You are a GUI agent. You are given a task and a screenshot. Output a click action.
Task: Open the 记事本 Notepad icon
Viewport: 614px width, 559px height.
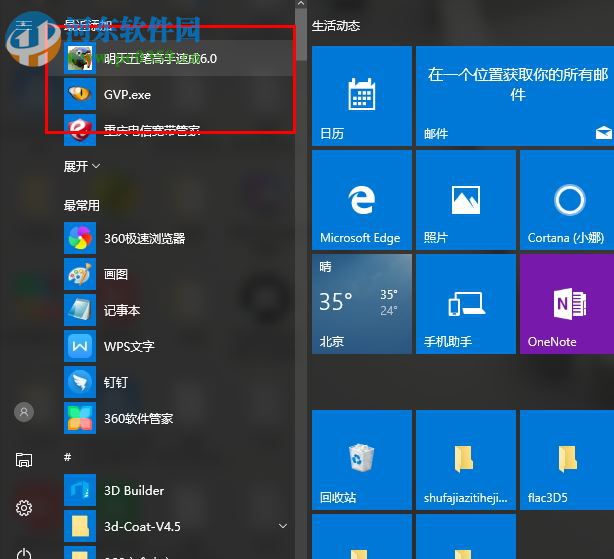pos(80,310)
